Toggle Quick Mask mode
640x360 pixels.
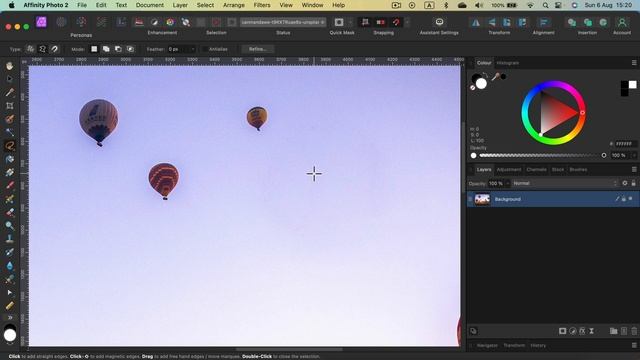coord(339,22)
